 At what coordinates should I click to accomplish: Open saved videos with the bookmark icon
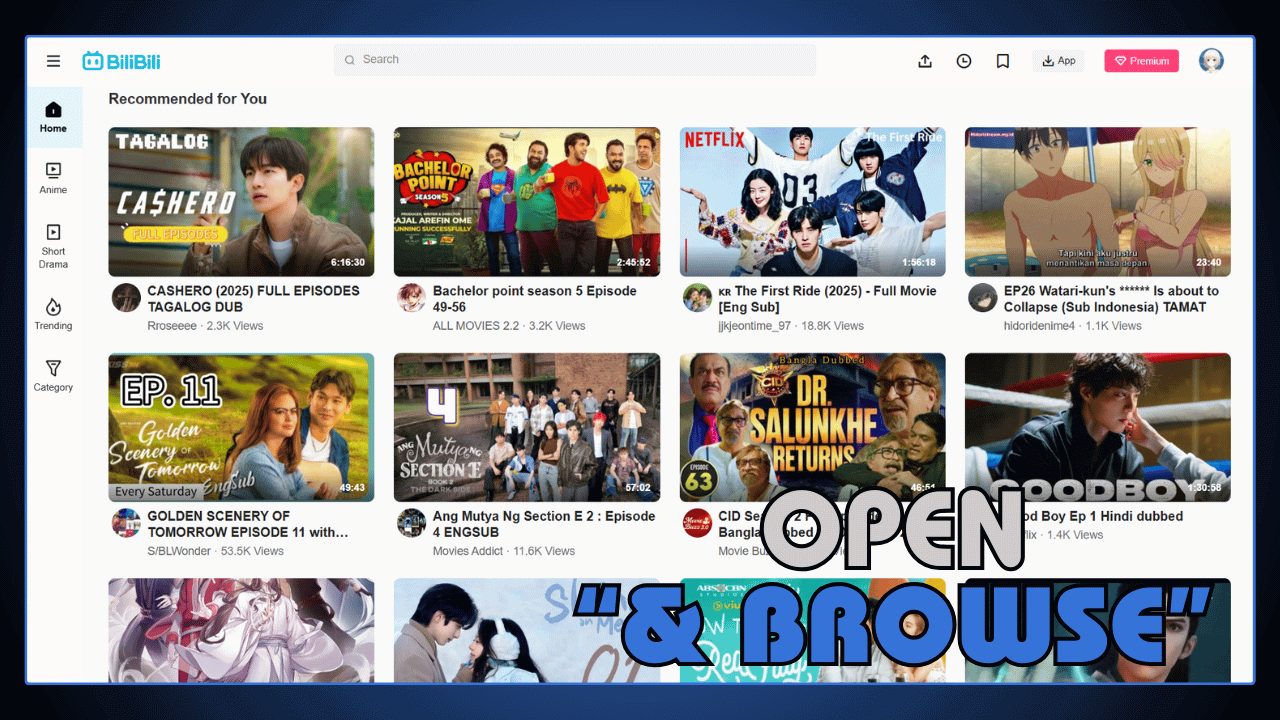click(1003, 61)
